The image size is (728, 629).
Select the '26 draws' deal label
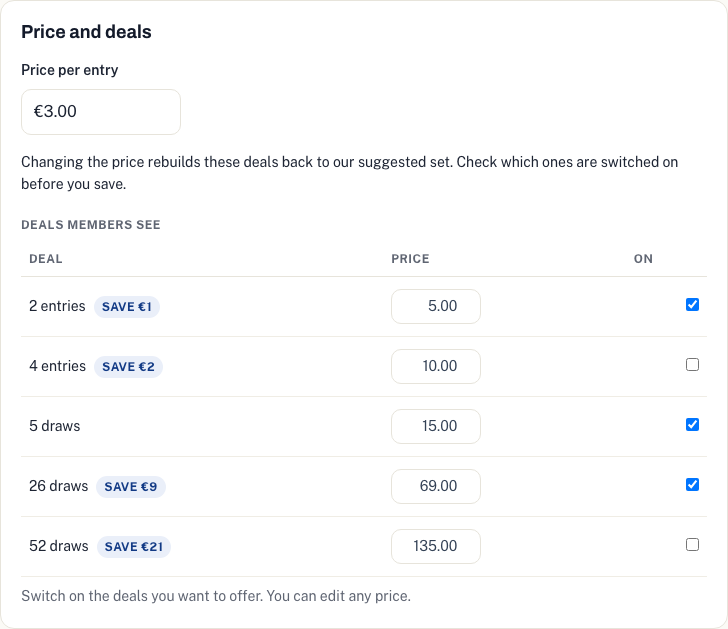[58, 486]
